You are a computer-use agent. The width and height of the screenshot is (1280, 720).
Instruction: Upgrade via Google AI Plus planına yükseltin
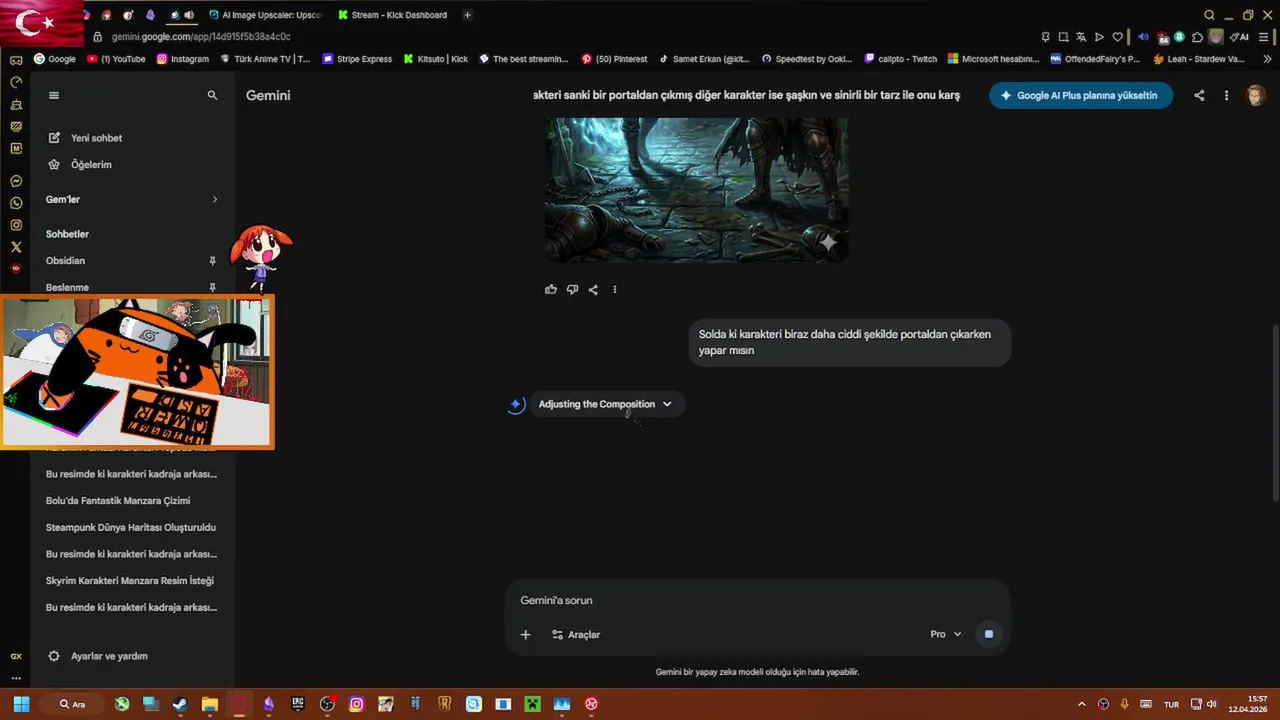coord(1081,95)
